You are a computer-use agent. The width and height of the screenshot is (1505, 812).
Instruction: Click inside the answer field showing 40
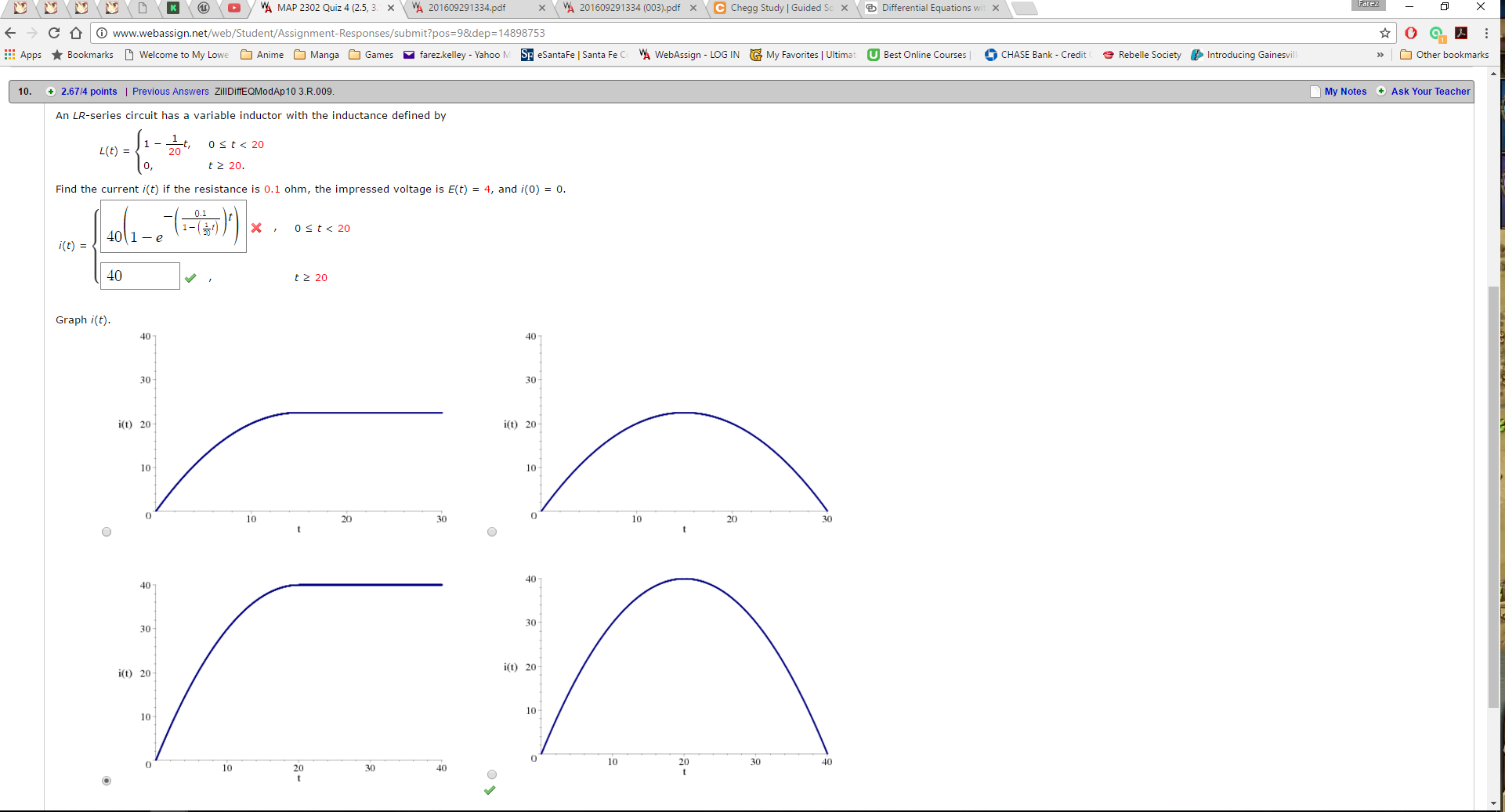139,276
